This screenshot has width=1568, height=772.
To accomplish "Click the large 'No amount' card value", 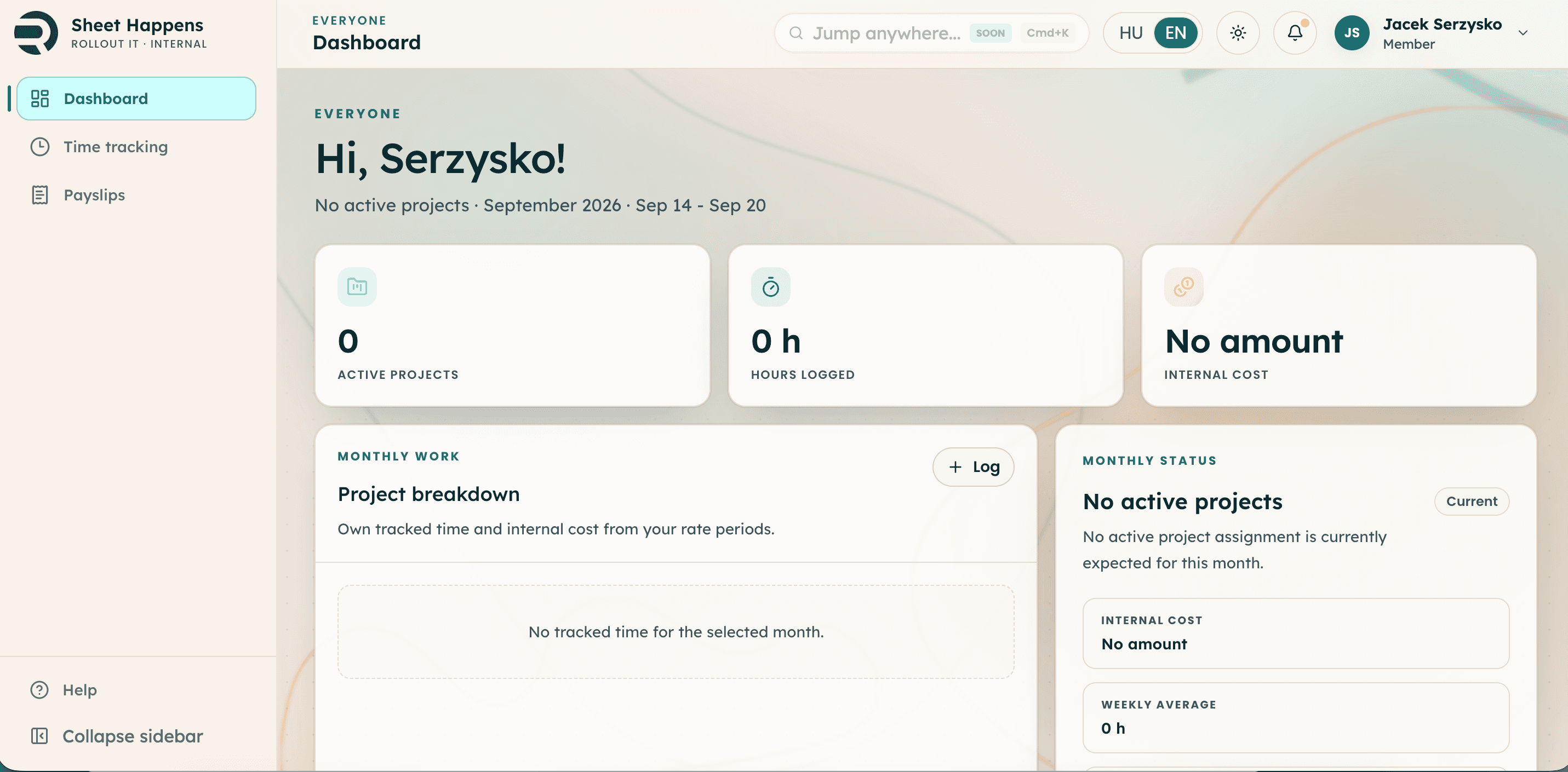I will point(1254,341).
